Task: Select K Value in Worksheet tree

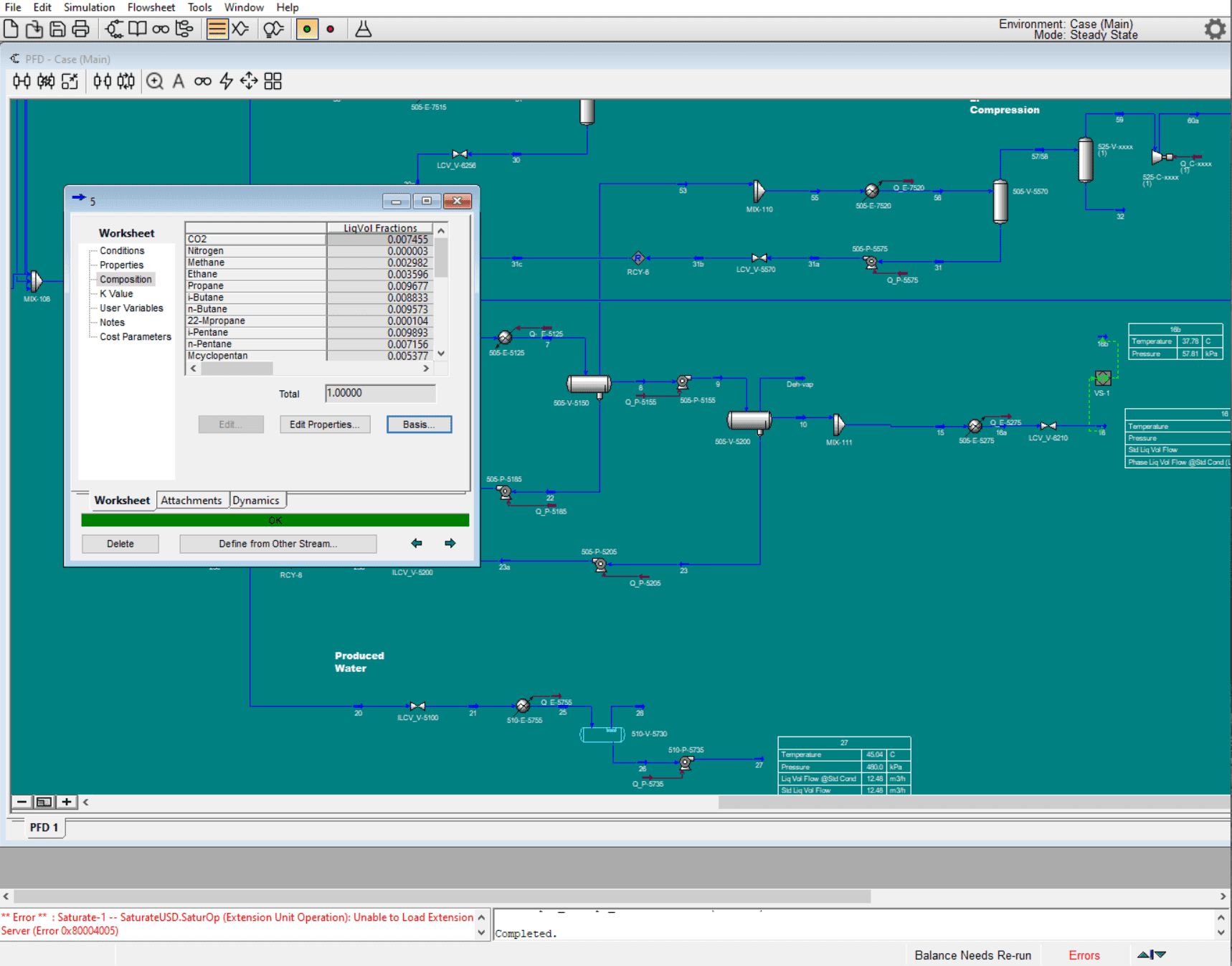Action: [116, 293]
